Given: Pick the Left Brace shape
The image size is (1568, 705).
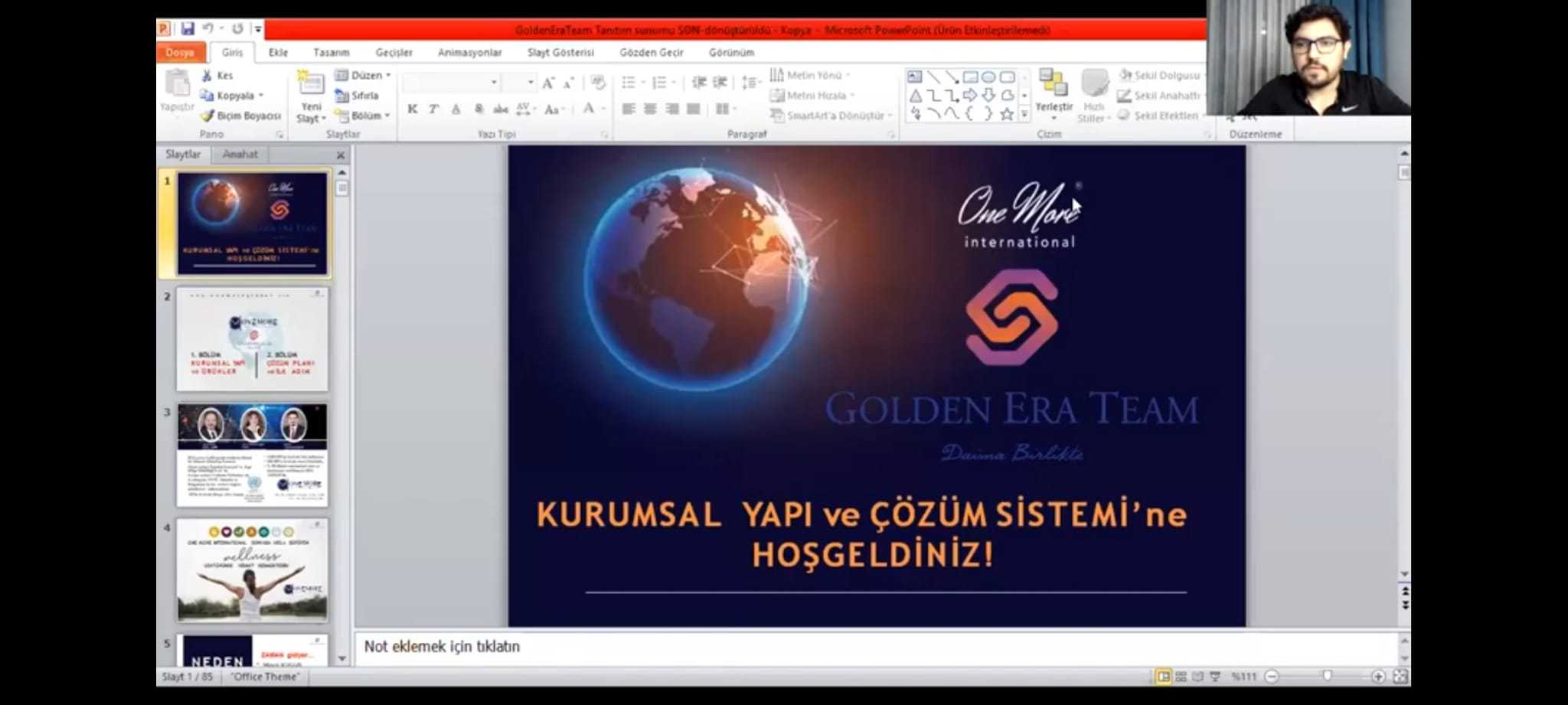Looking at the screenshot, I should click(x=970, y=114).
